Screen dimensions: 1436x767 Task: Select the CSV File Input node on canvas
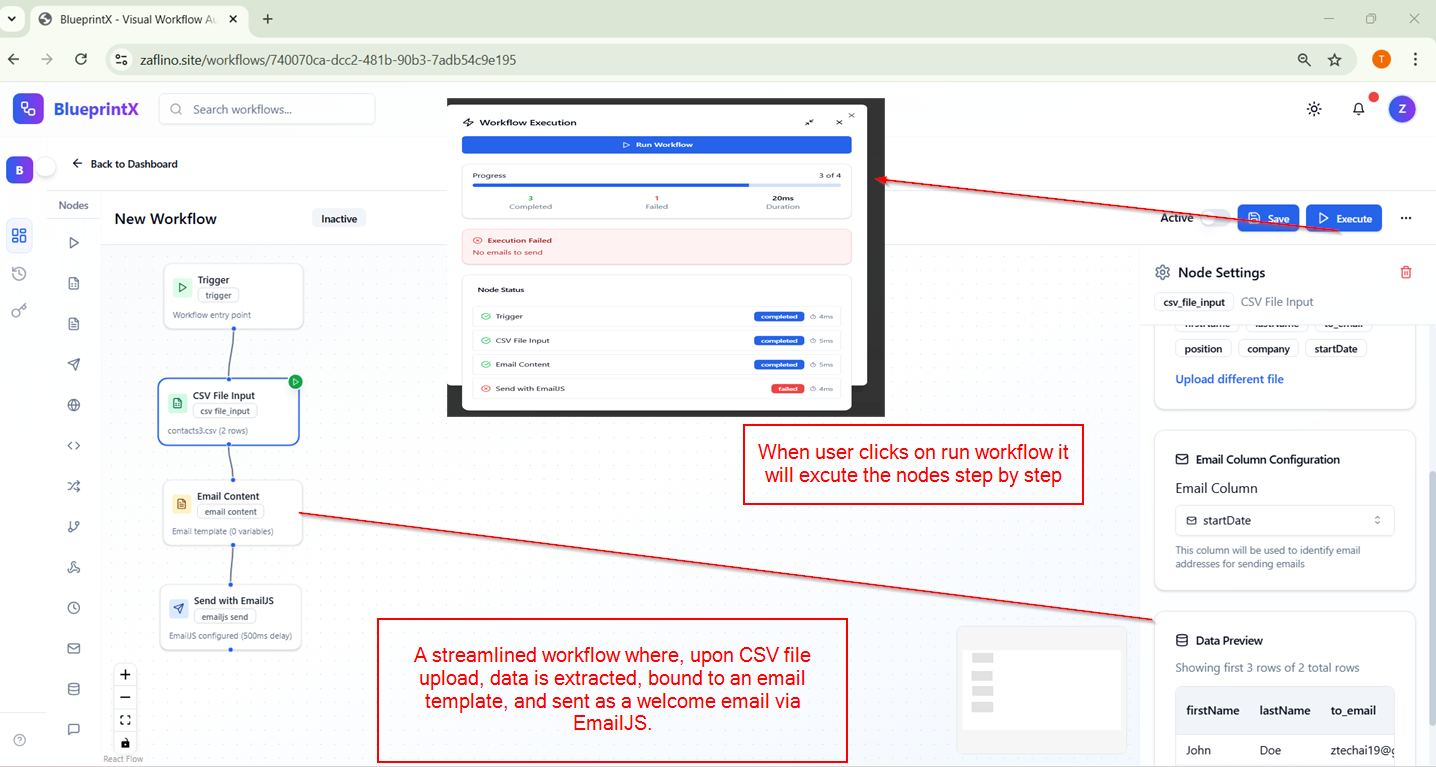[x=229, y=411]
